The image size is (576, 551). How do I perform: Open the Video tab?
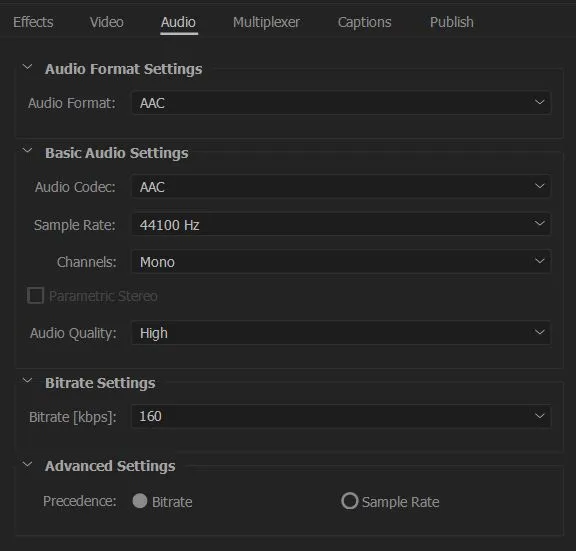107,22
